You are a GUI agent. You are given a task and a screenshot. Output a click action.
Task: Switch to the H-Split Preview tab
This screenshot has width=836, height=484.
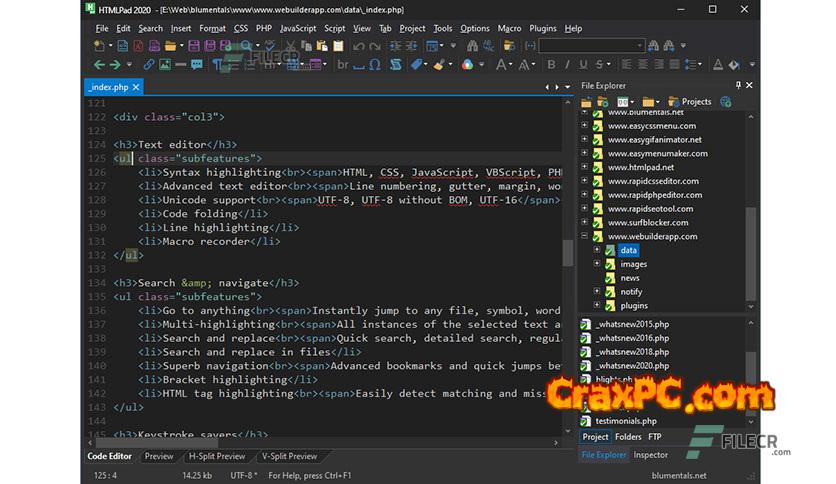218,456
